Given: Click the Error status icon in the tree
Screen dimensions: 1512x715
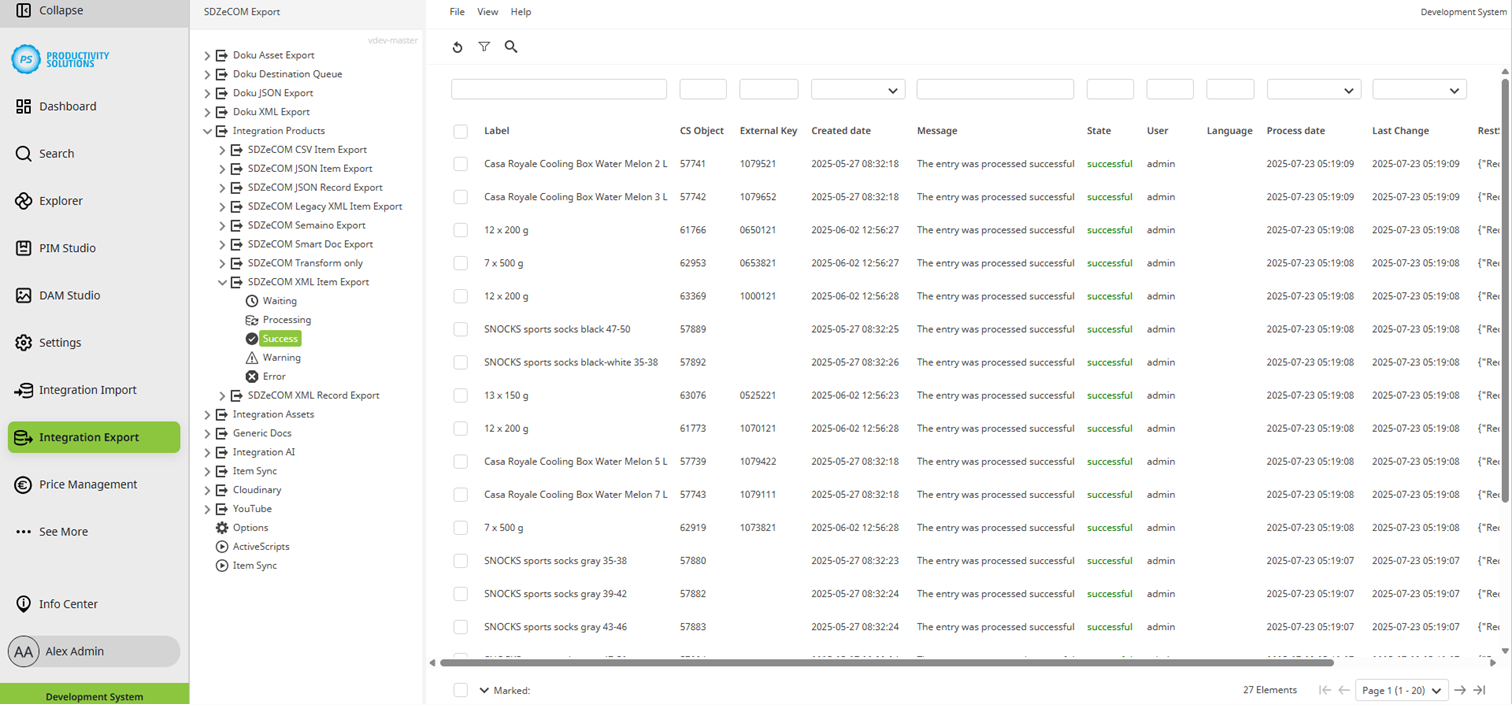Looking at the screenshot, I should (x=250, y=377).
